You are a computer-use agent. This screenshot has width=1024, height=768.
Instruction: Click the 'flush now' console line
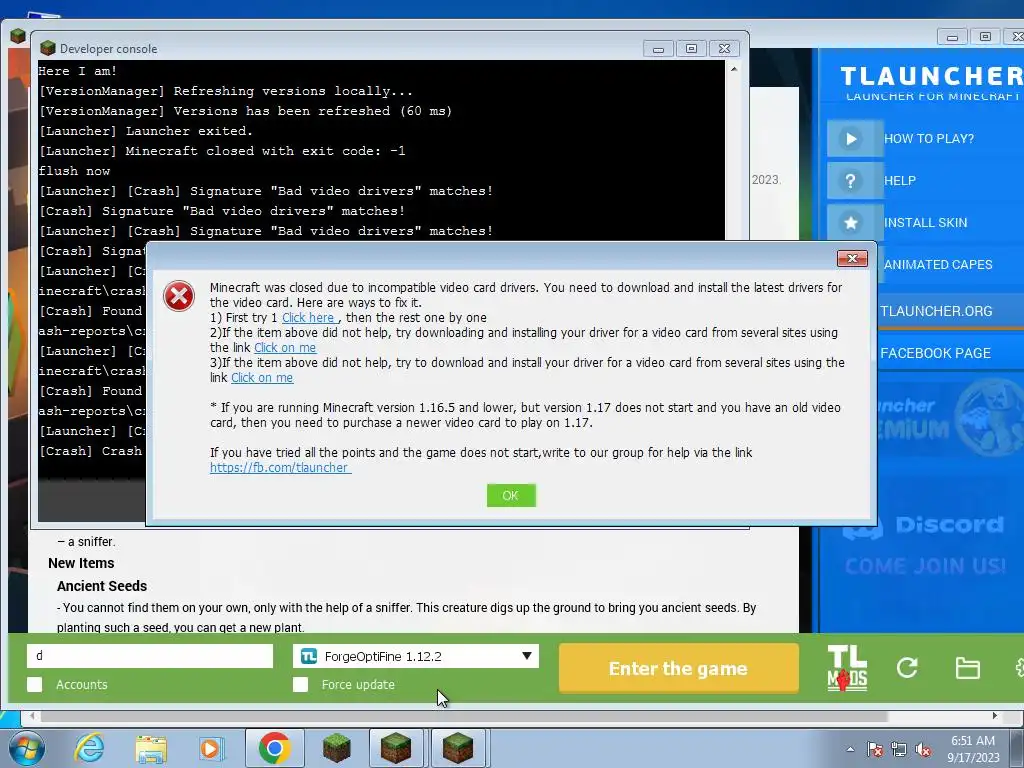pyautogui.click(x=74, y=171)
